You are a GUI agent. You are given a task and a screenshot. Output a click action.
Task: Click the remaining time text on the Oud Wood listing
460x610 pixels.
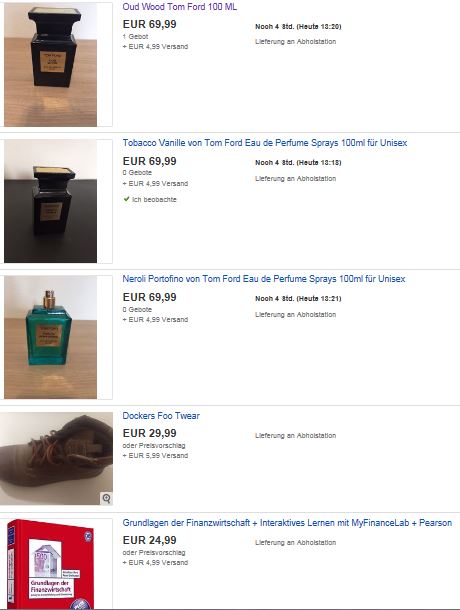298,26
